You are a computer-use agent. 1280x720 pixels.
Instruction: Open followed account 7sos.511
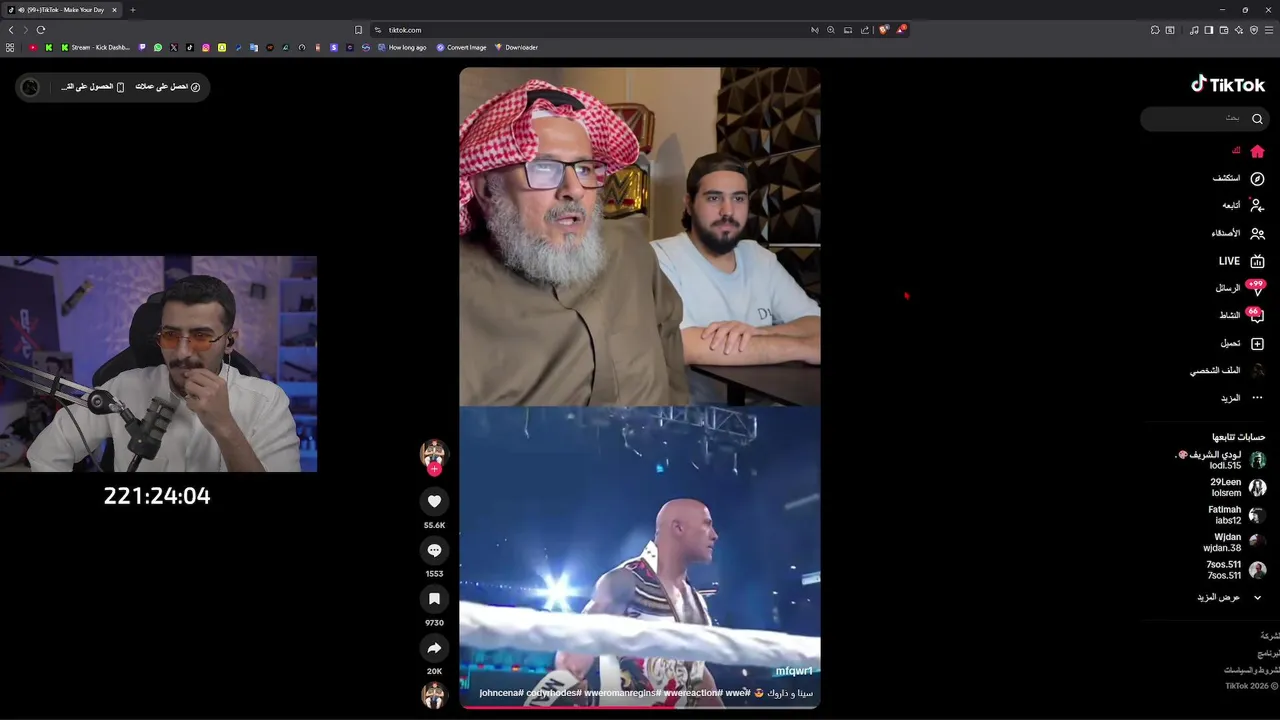(x=1236, y=570)
